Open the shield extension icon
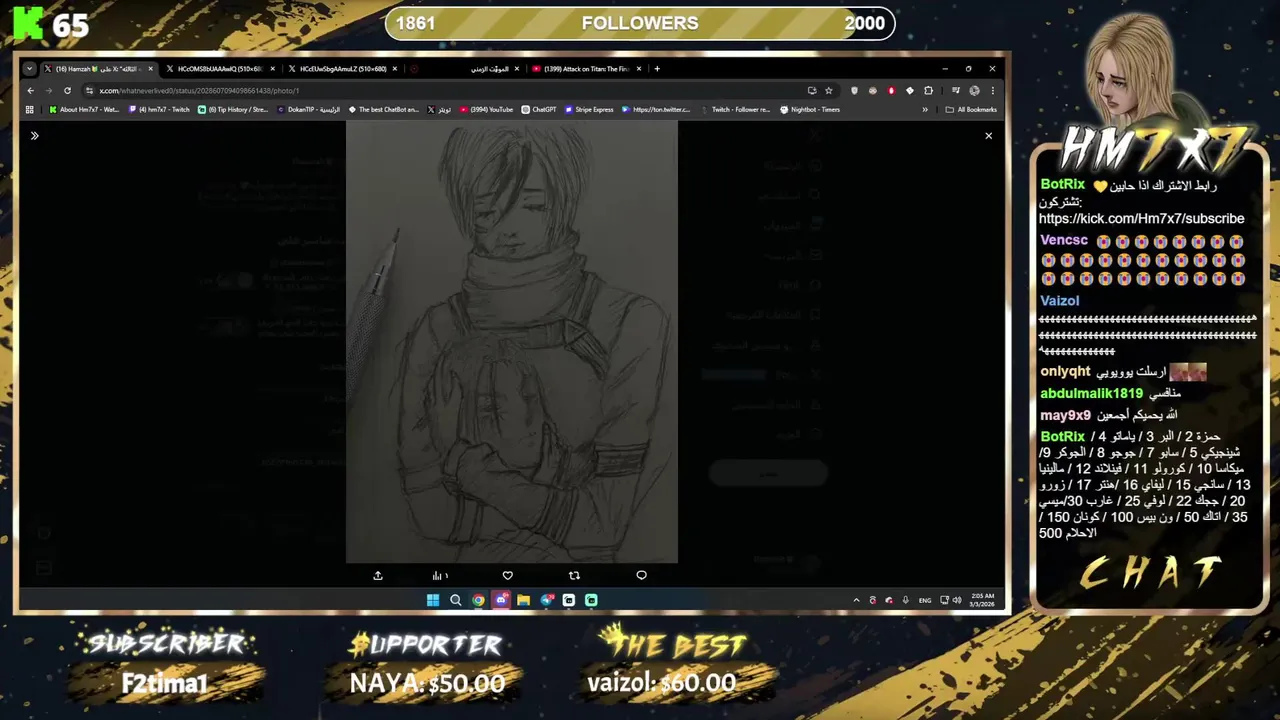 (854, 90)
